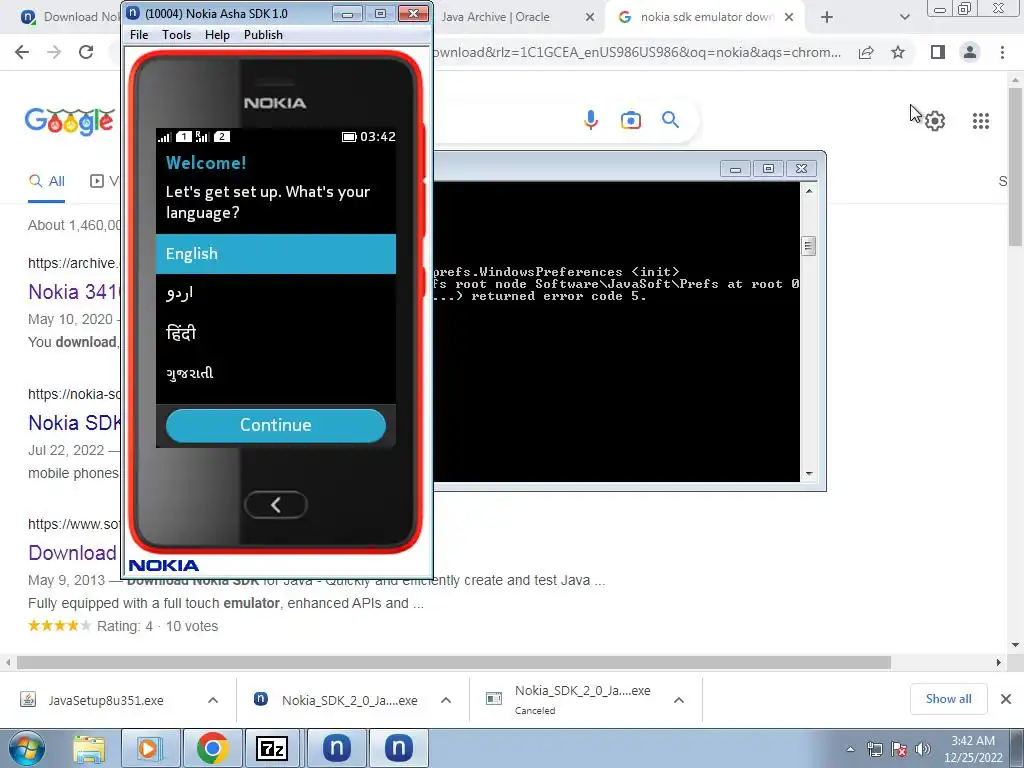Click Show all downloads
The height and width of the screenshot is (768, 1024).
coord(948,699)
